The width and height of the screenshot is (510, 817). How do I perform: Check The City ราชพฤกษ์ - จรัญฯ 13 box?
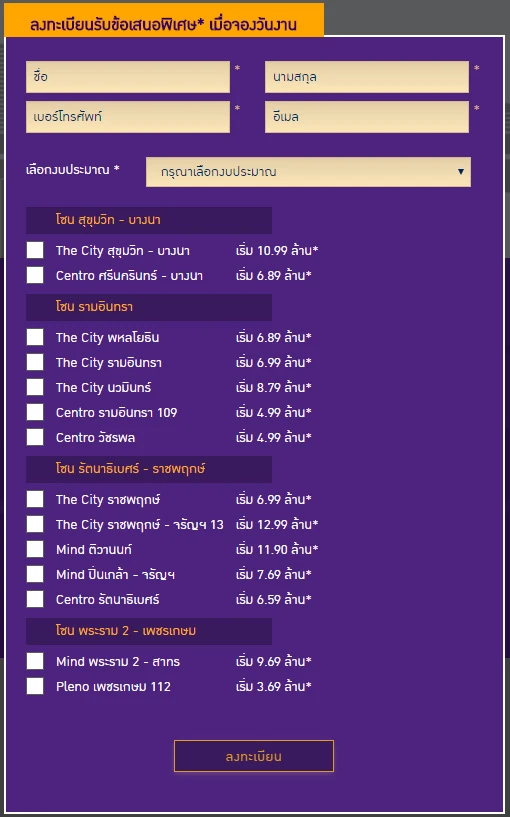35,524
